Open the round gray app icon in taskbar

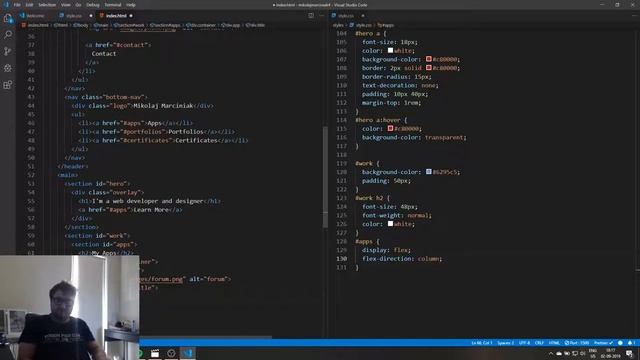tap(171, 353)
